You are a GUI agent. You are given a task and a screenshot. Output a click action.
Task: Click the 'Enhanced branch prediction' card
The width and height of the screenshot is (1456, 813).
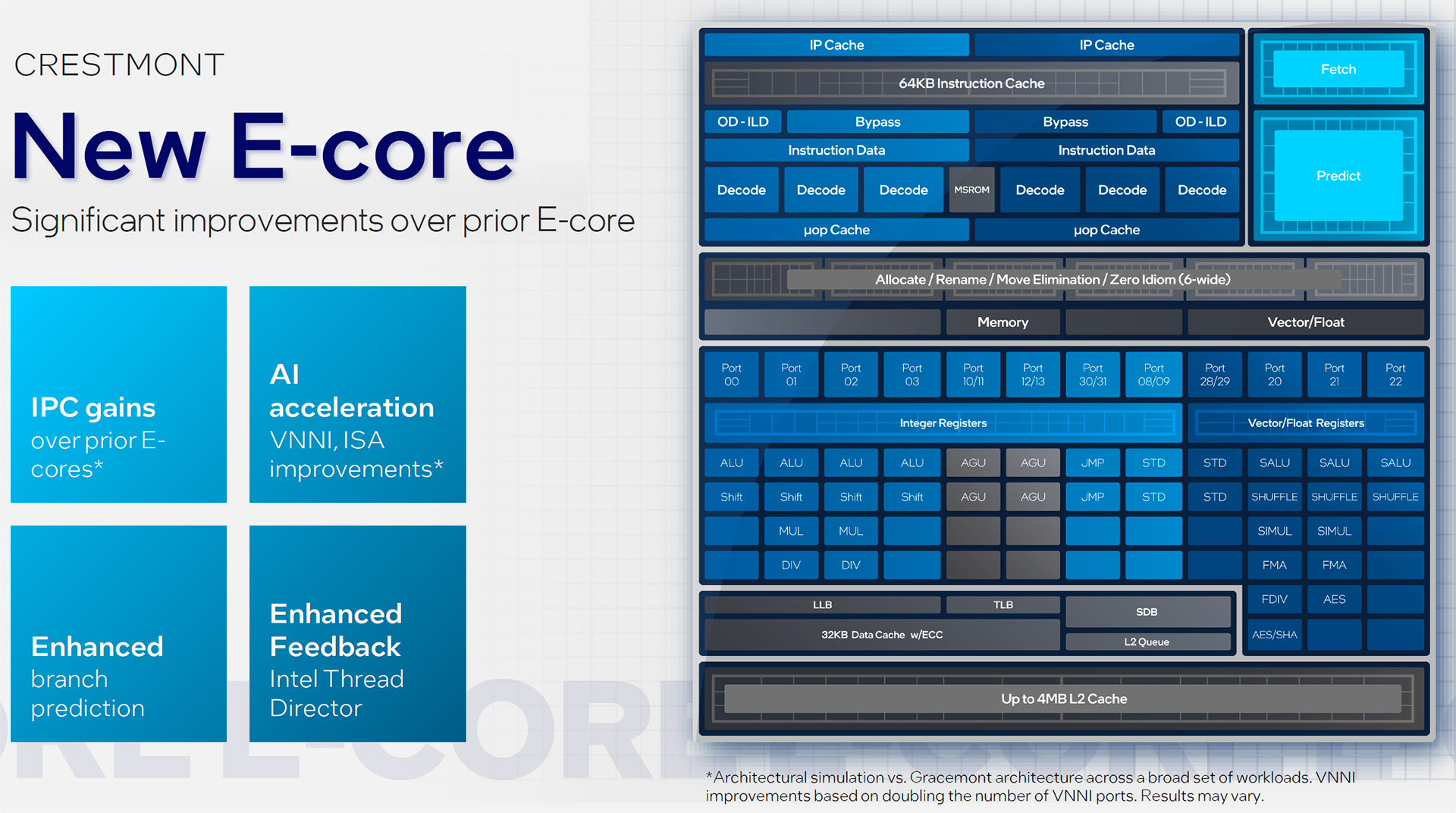point(118,634)
